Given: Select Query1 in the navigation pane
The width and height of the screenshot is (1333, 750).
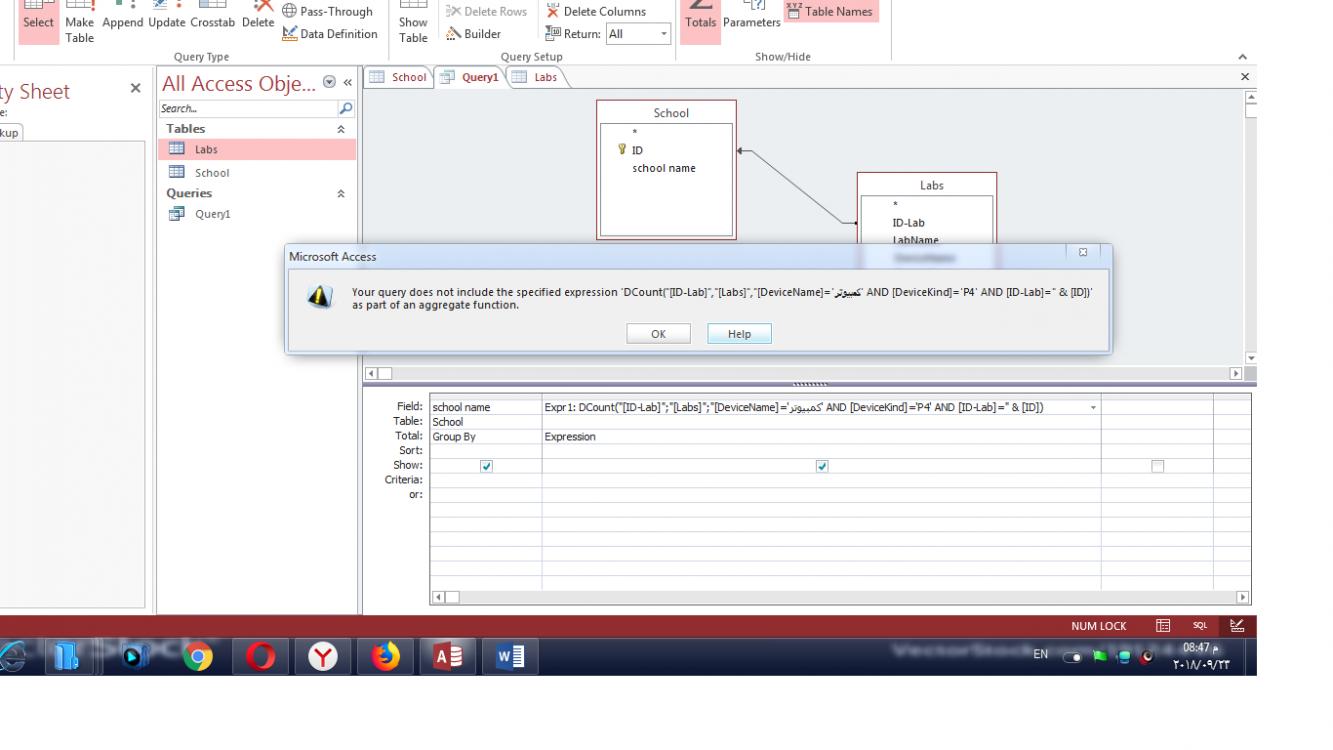Looking at the screenshot, I should click(x=257, y=213).
